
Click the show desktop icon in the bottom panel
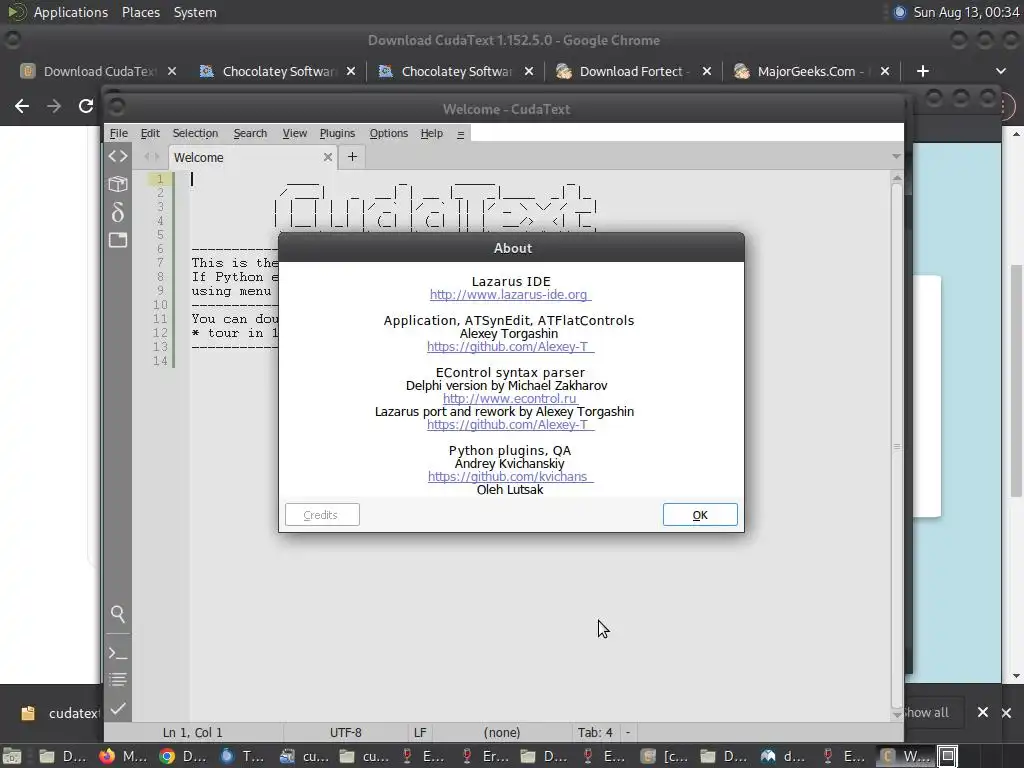[13, 756]
